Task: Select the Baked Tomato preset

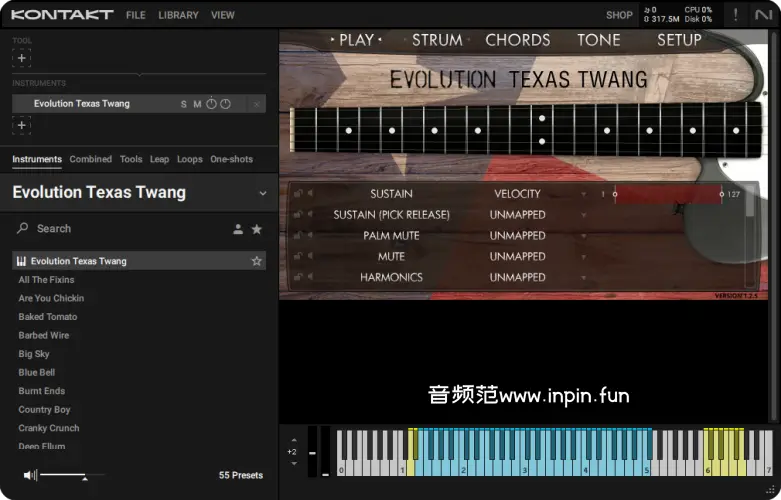Action: coord(48,317)
